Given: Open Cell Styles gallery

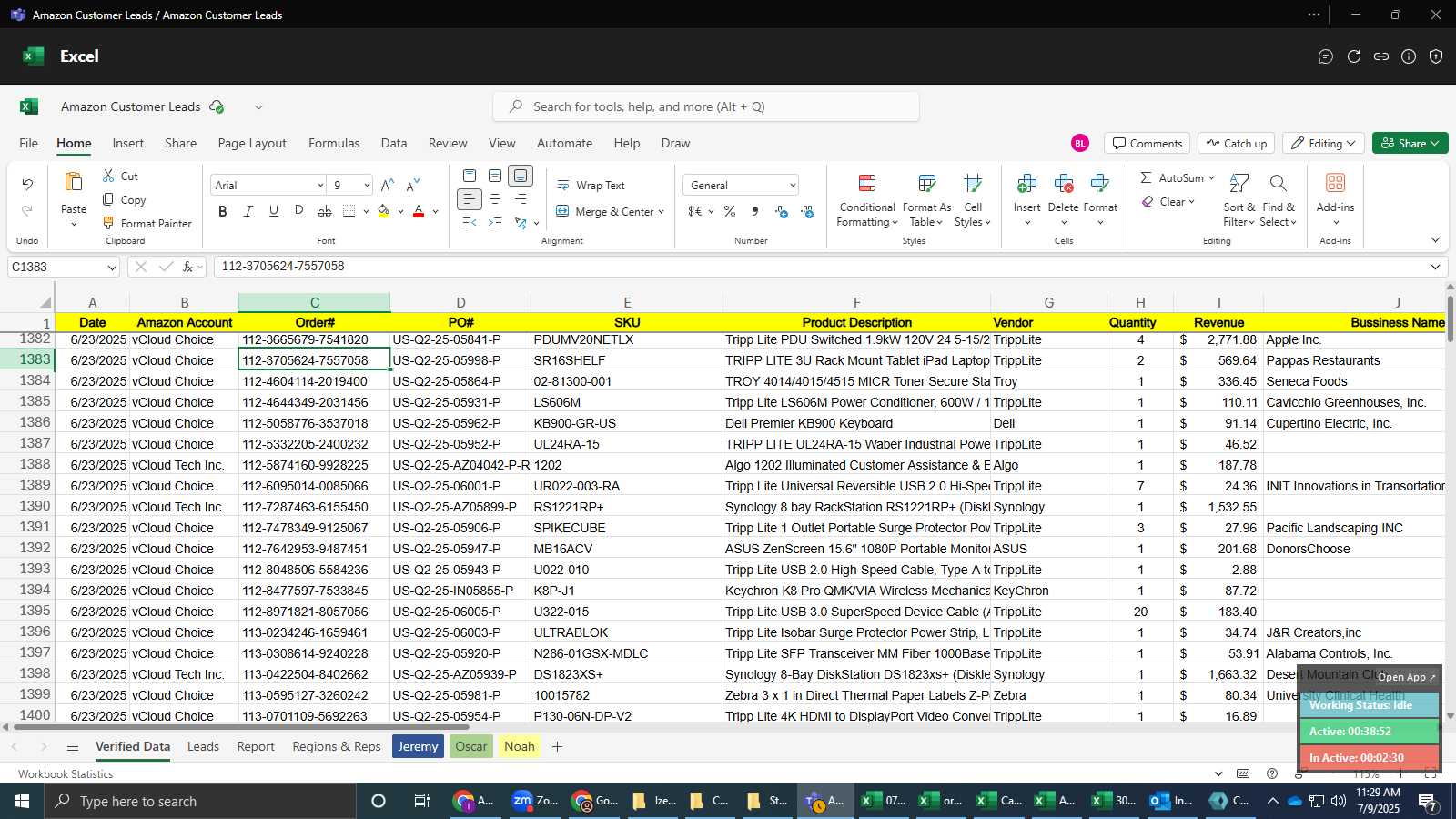Looking at the screenshot, I should [x=973, y=200].
